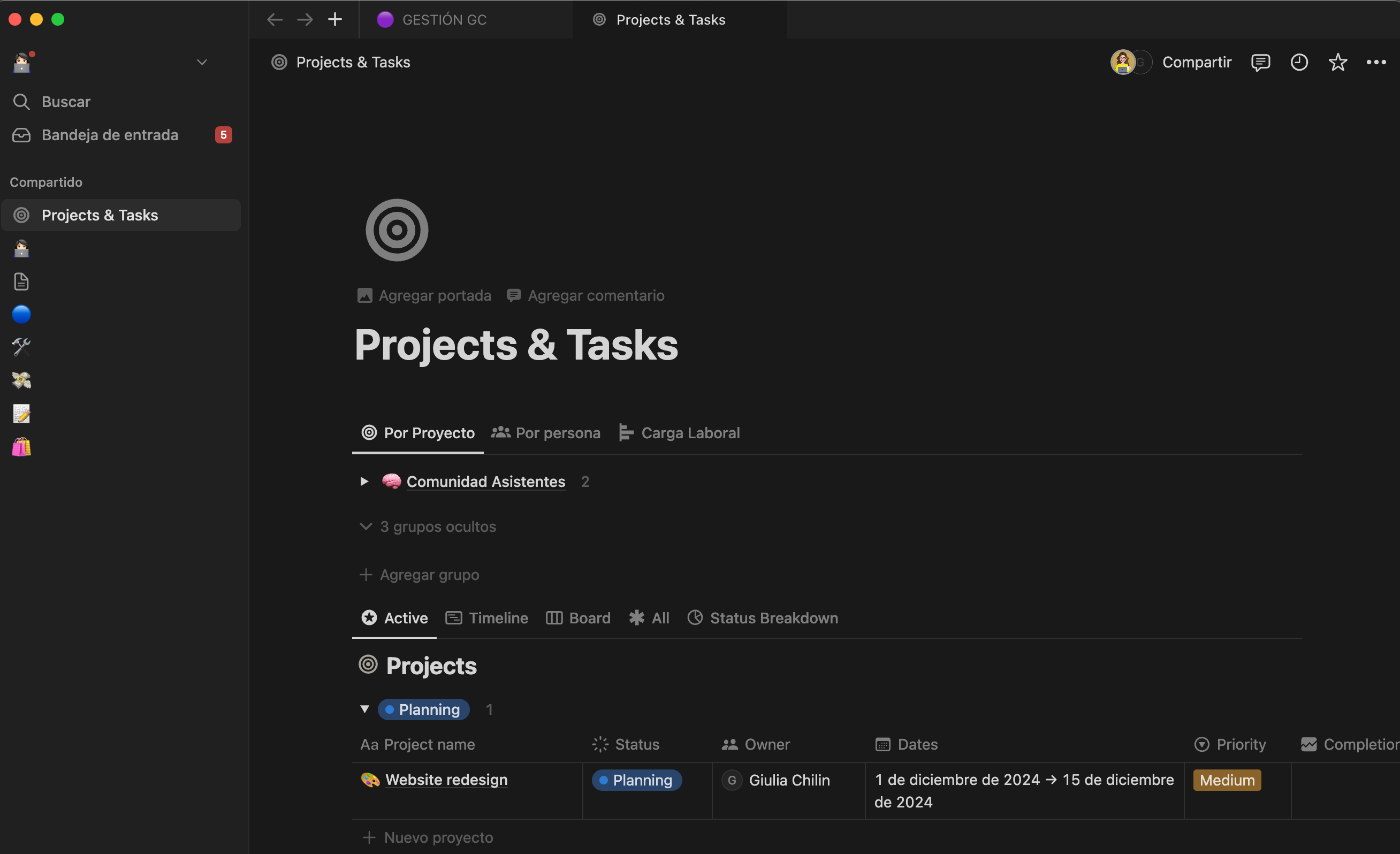Viewport: 1400px width, 854px height.
Task: Click Compartir to share the page
Action: tap(1197, 62)
